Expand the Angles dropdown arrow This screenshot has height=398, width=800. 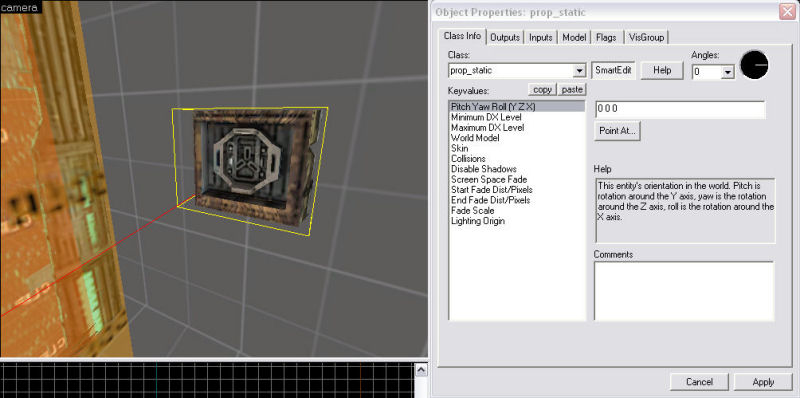point(728,72)
